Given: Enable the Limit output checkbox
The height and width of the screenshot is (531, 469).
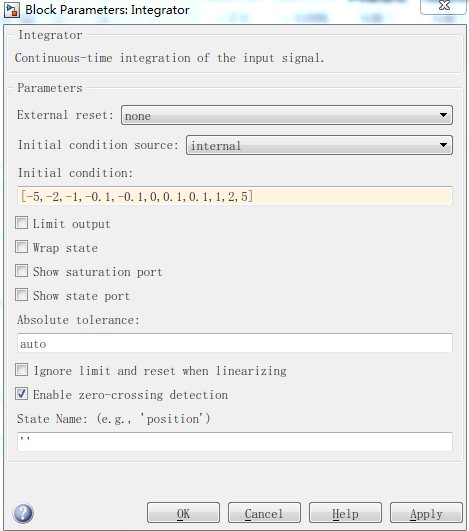Looking at the screenshot, I should (21, 223).
